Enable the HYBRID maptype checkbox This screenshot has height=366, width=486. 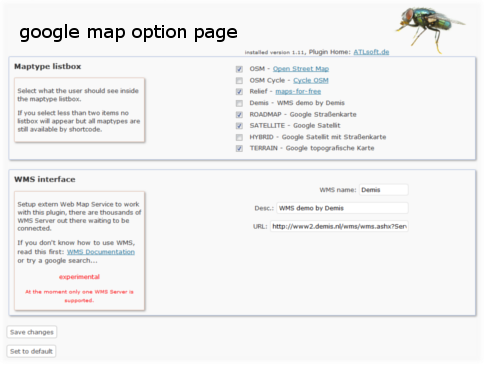[239, 137]
